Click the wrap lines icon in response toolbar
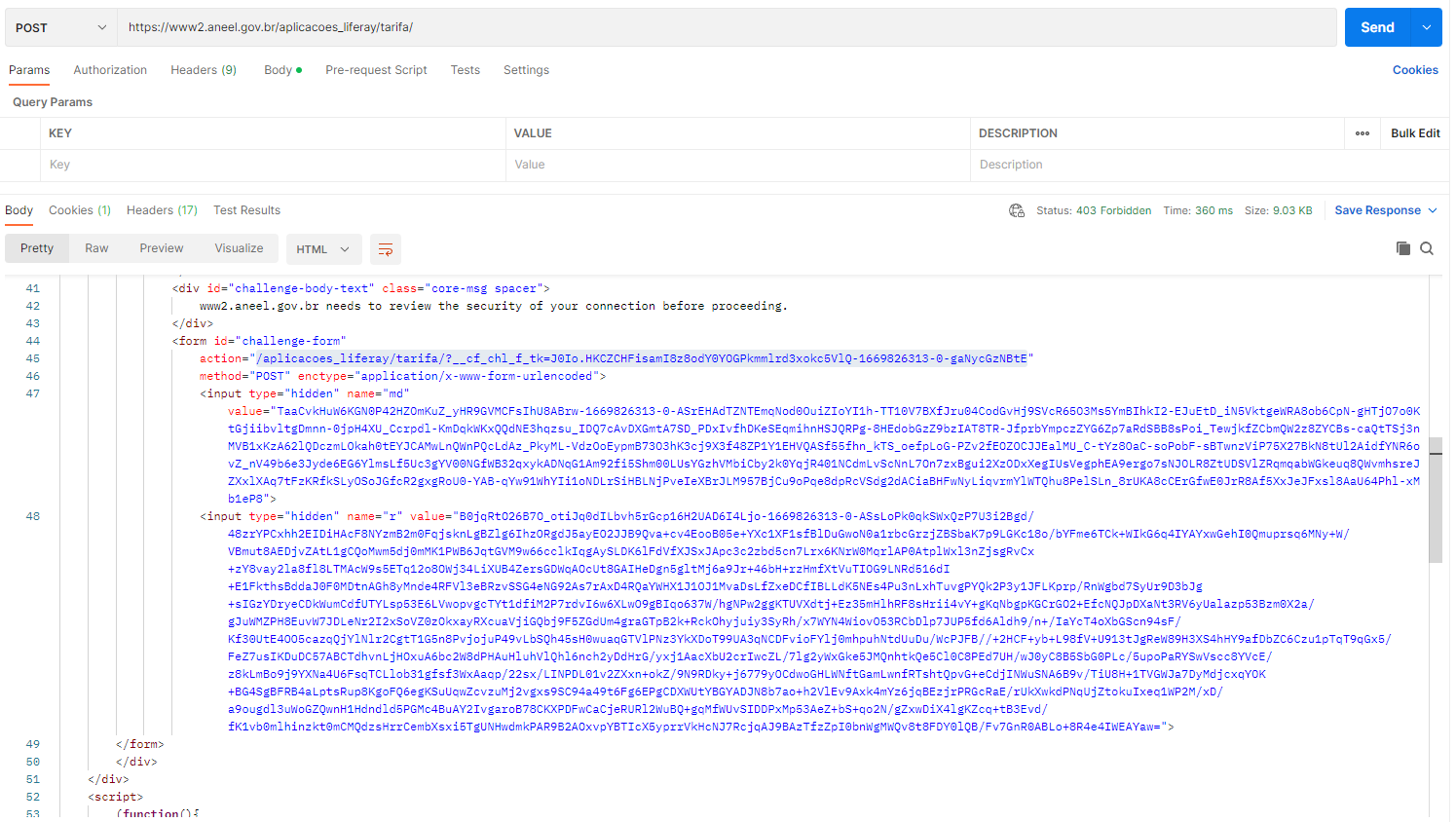Viewport: 1456px width, 822px height. [386, 249]
